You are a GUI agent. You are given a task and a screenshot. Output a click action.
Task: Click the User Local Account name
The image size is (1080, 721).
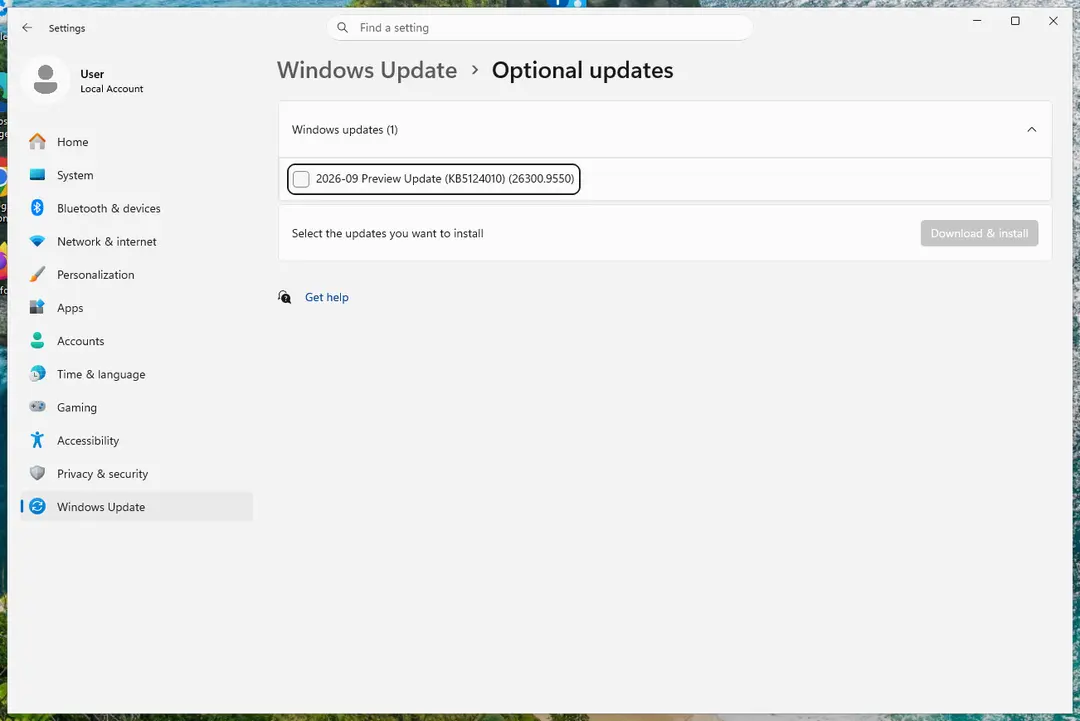112,81
